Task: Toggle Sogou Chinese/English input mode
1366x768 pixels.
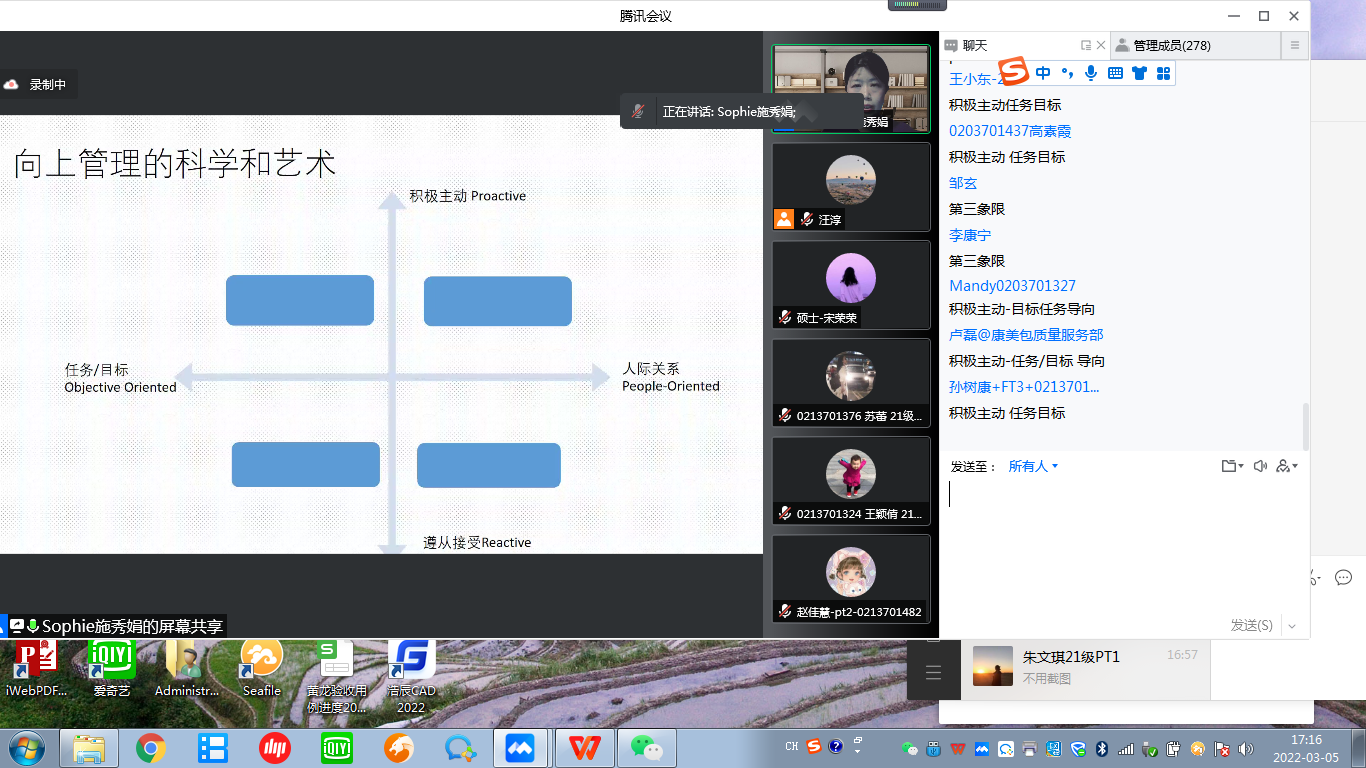Action: point(1043,73)
